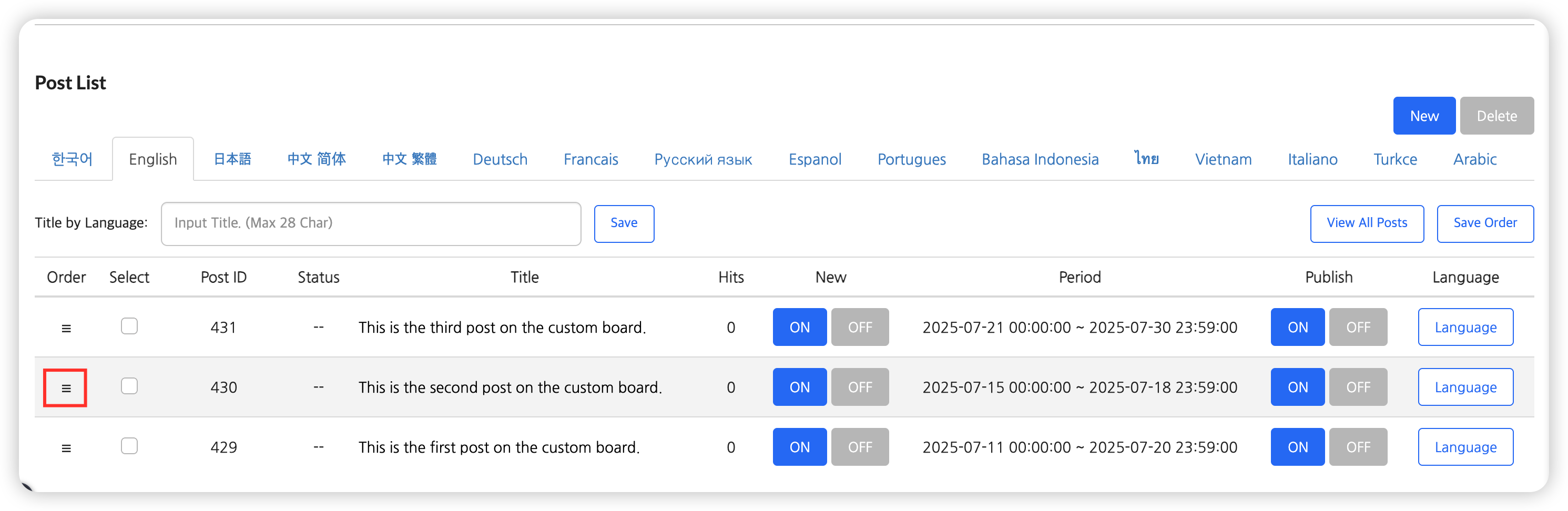Check the select box for post 431

point(129,326)
